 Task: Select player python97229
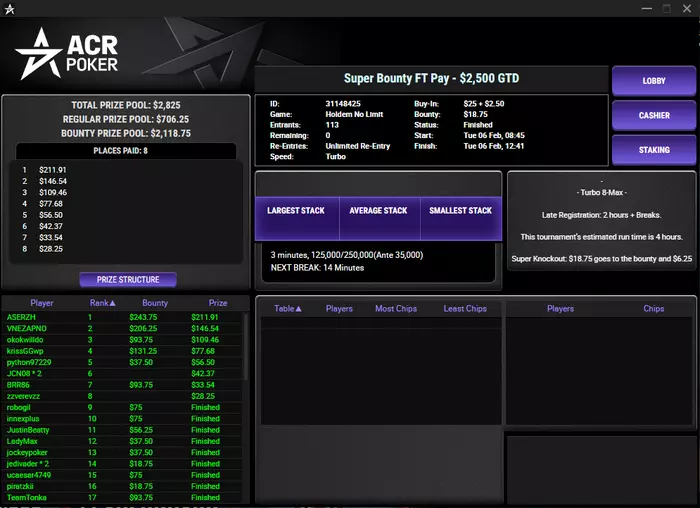(122, 362)
